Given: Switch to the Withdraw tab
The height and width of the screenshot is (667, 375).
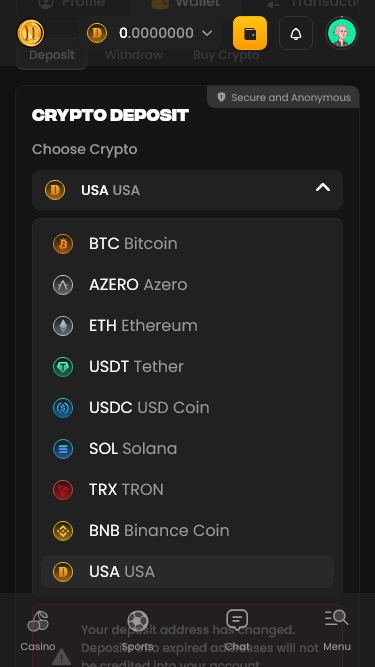Looking at the screenshot, I should [x=134, y=55].
